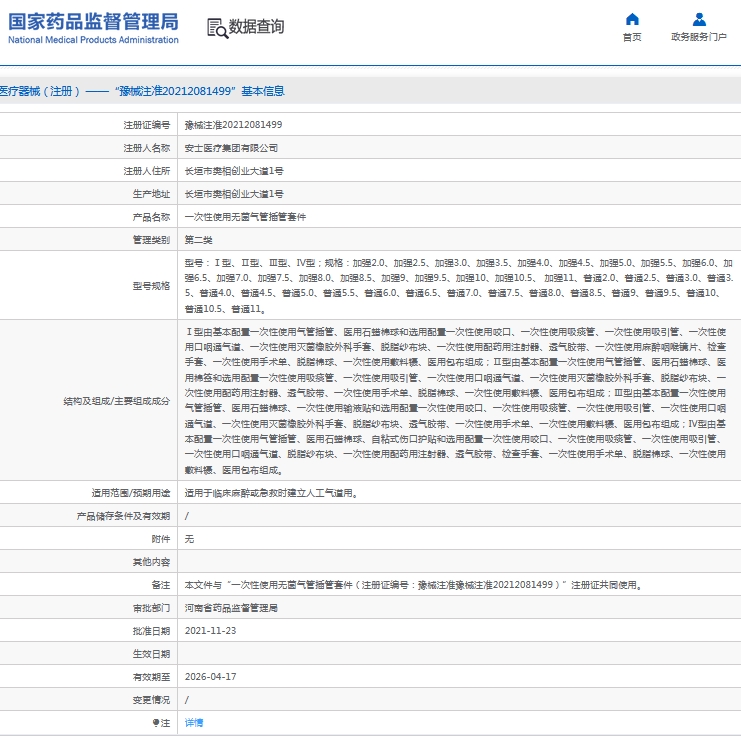The height and width of the screenshot is (736, 741).
Task: Click the 型号规格 specifications text block
Action: point(458,286)
